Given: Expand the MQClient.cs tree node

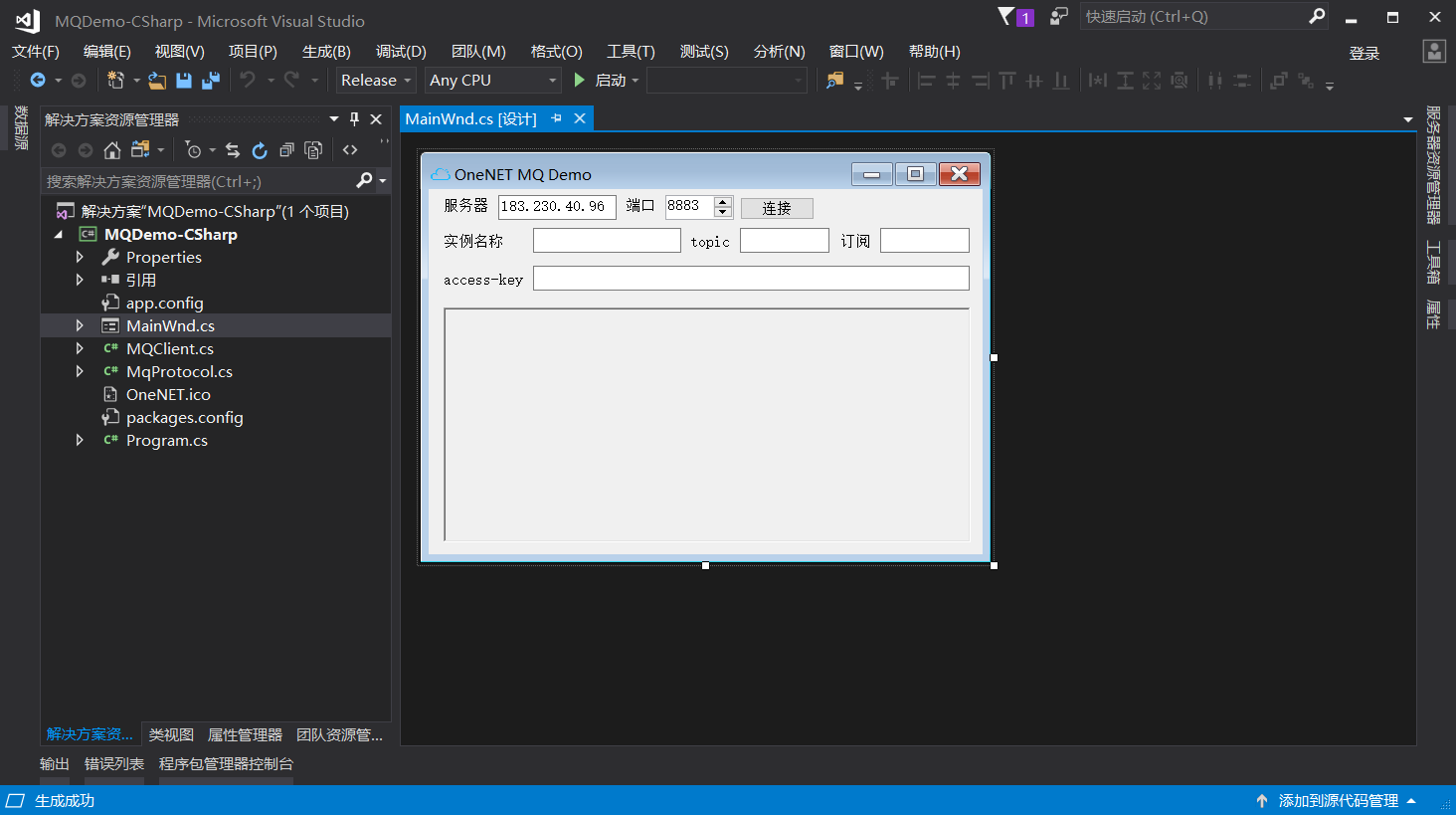Looking at the screenshot, I should tap(80, 348).
